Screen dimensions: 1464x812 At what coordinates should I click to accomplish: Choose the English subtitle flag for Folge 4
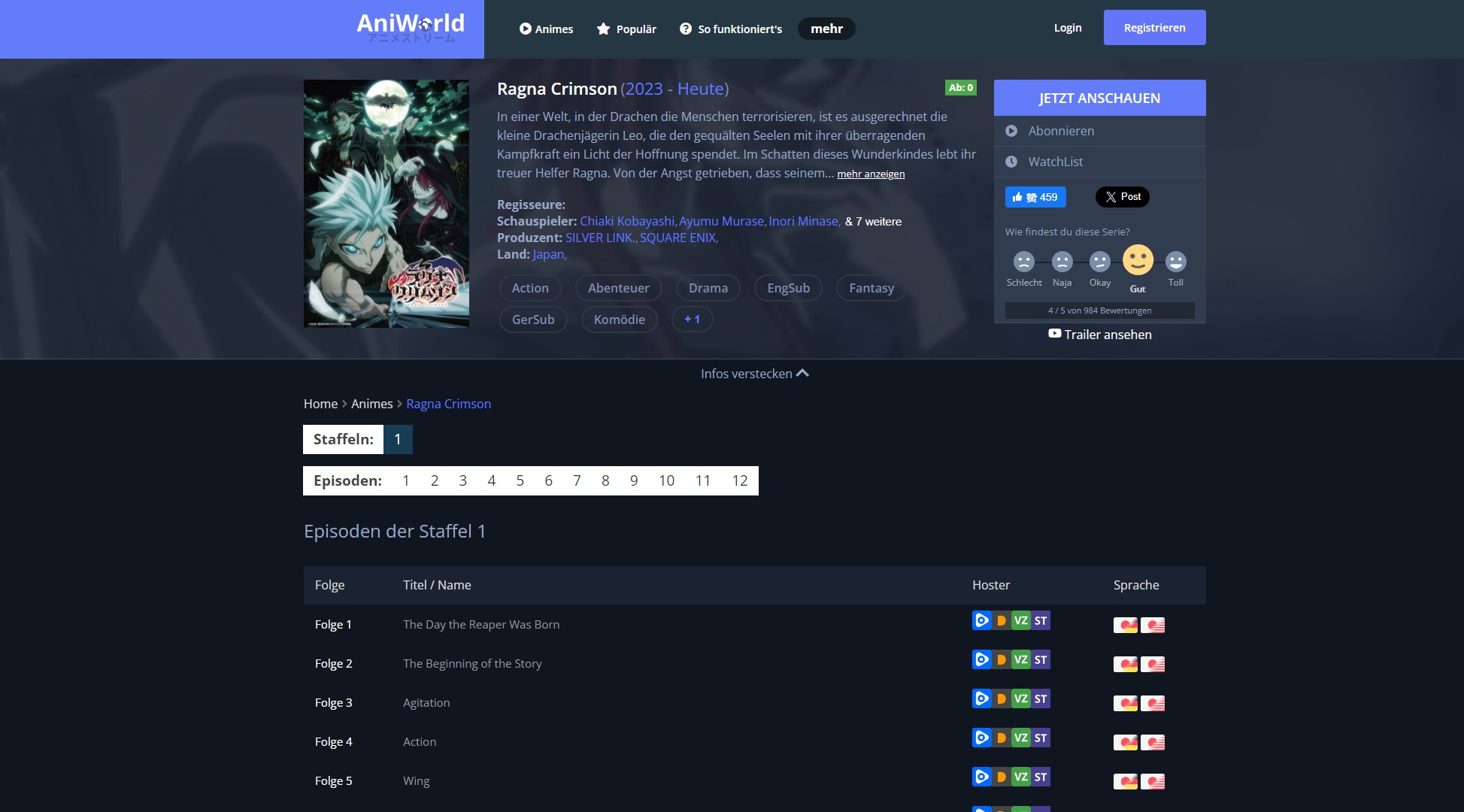(x=1152, y=742)
